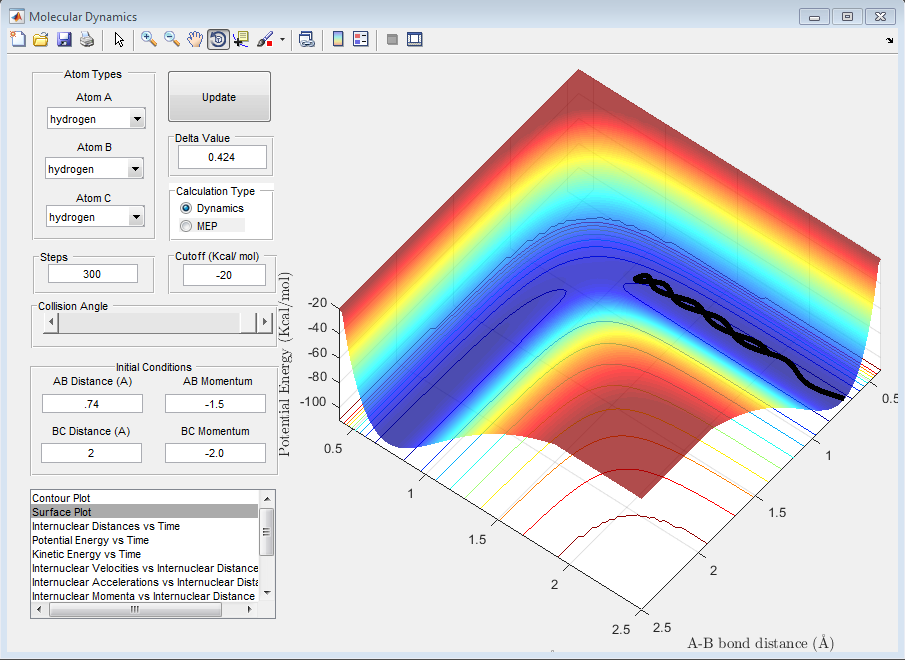This screenshot has width=905, height=660.
Task: Select the Zoom Out magnifier tool
Action: [x=172, y=39]
